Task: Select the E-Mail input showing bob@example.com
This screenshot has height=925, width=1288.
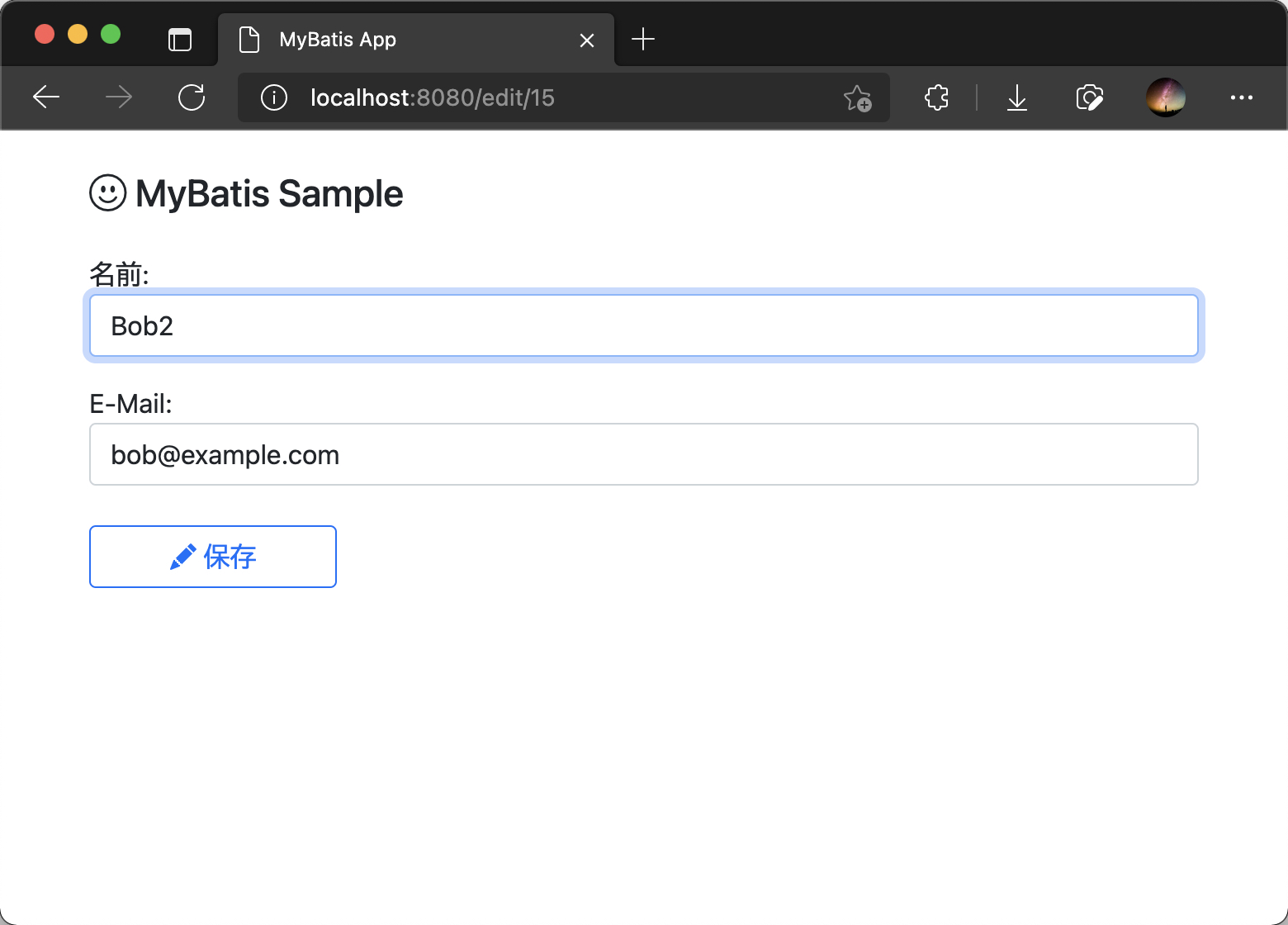Action: (644, 454)
